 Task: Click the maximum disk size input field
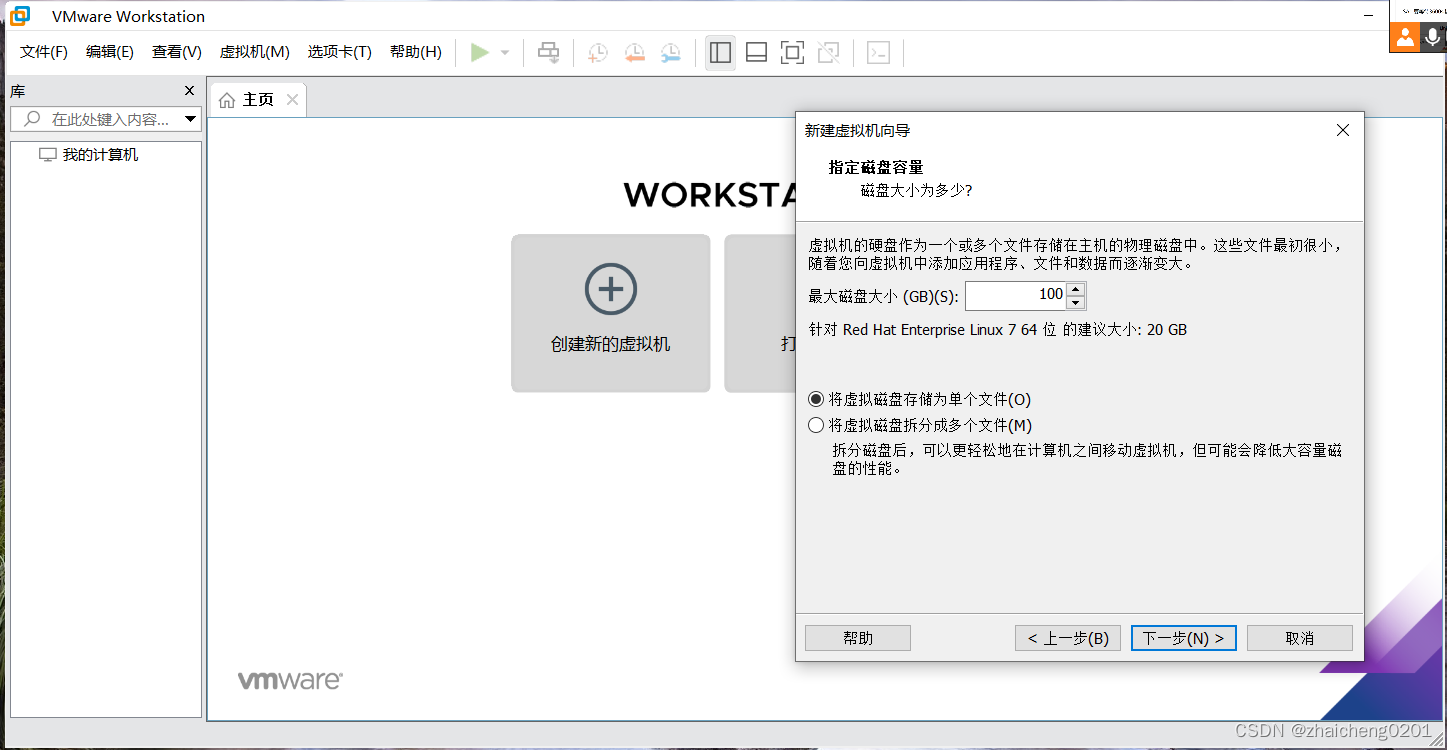point(1015,295)
